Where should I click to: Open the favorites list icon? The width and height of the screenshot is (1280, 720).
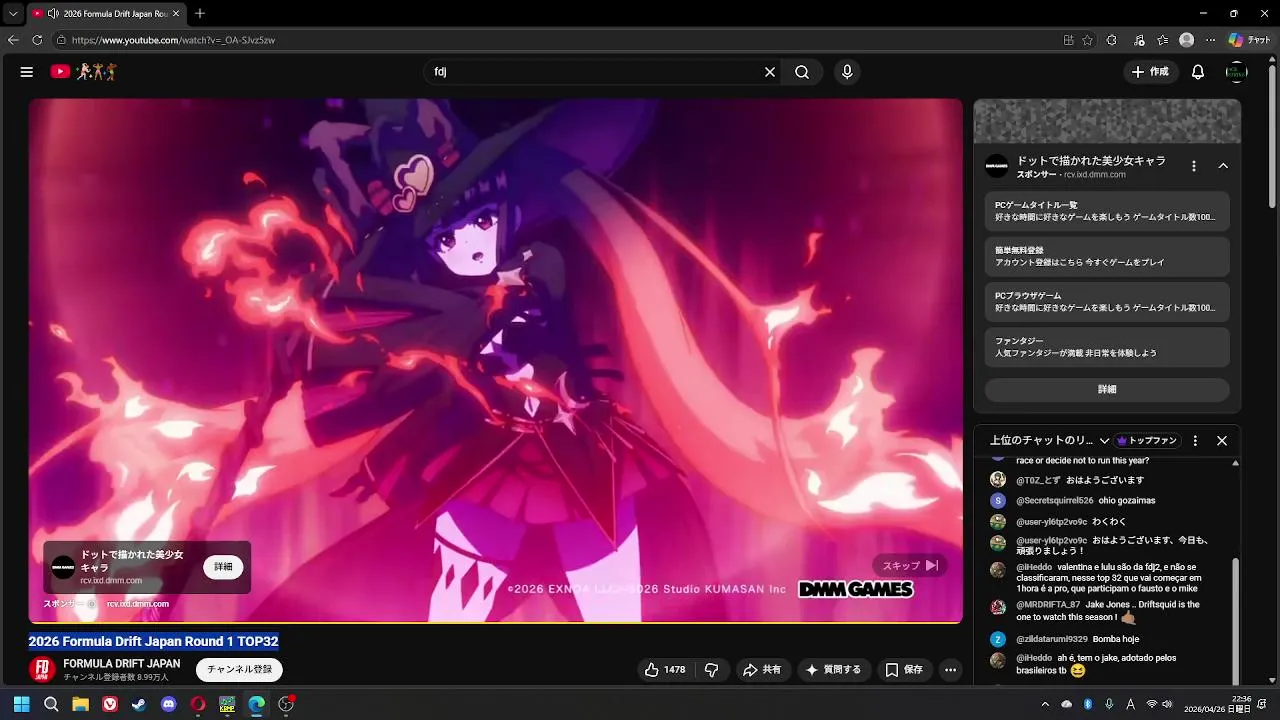pyautogui.click(x=1162, y=40)
